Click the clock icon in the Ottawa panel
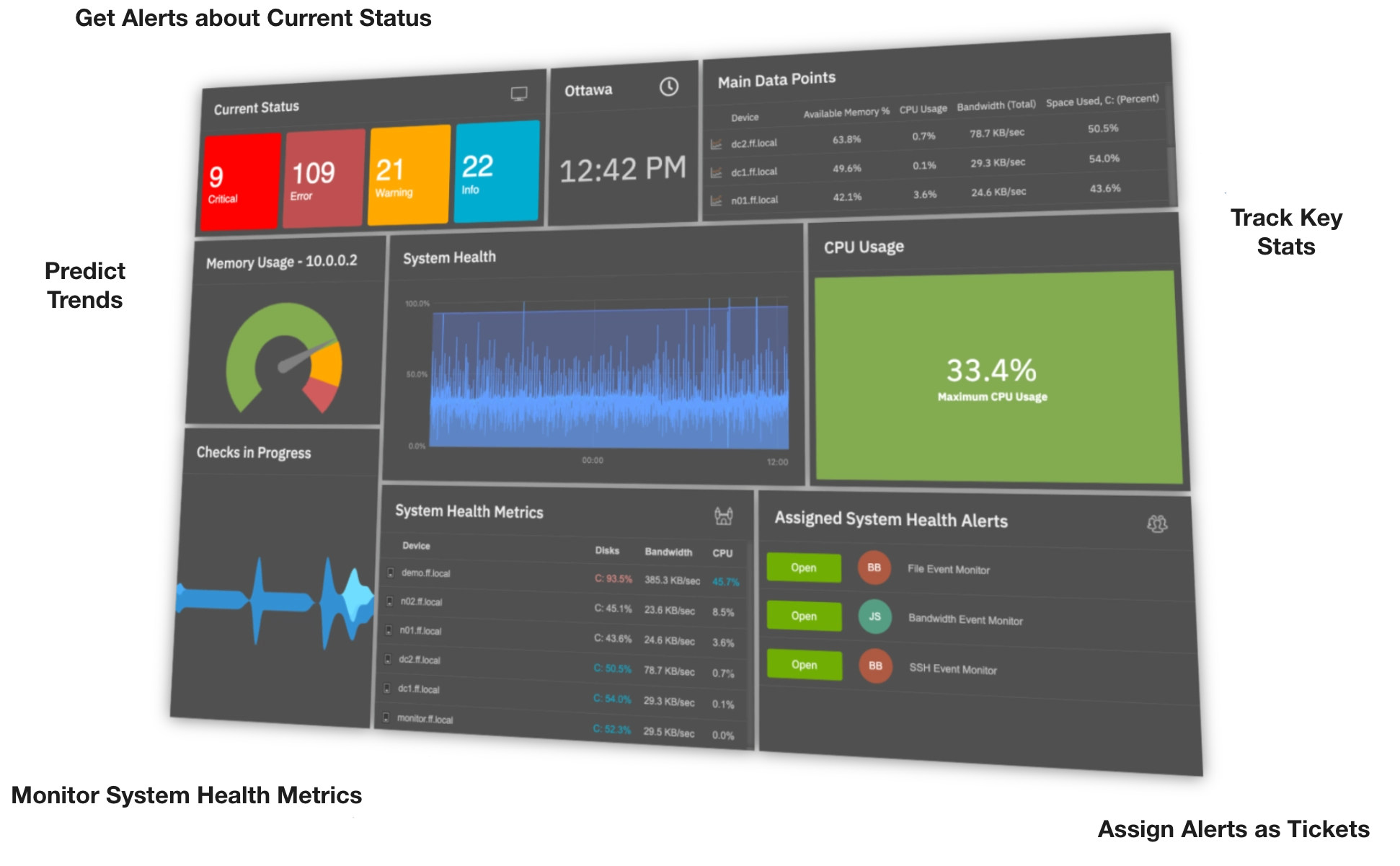 point(668,86)
